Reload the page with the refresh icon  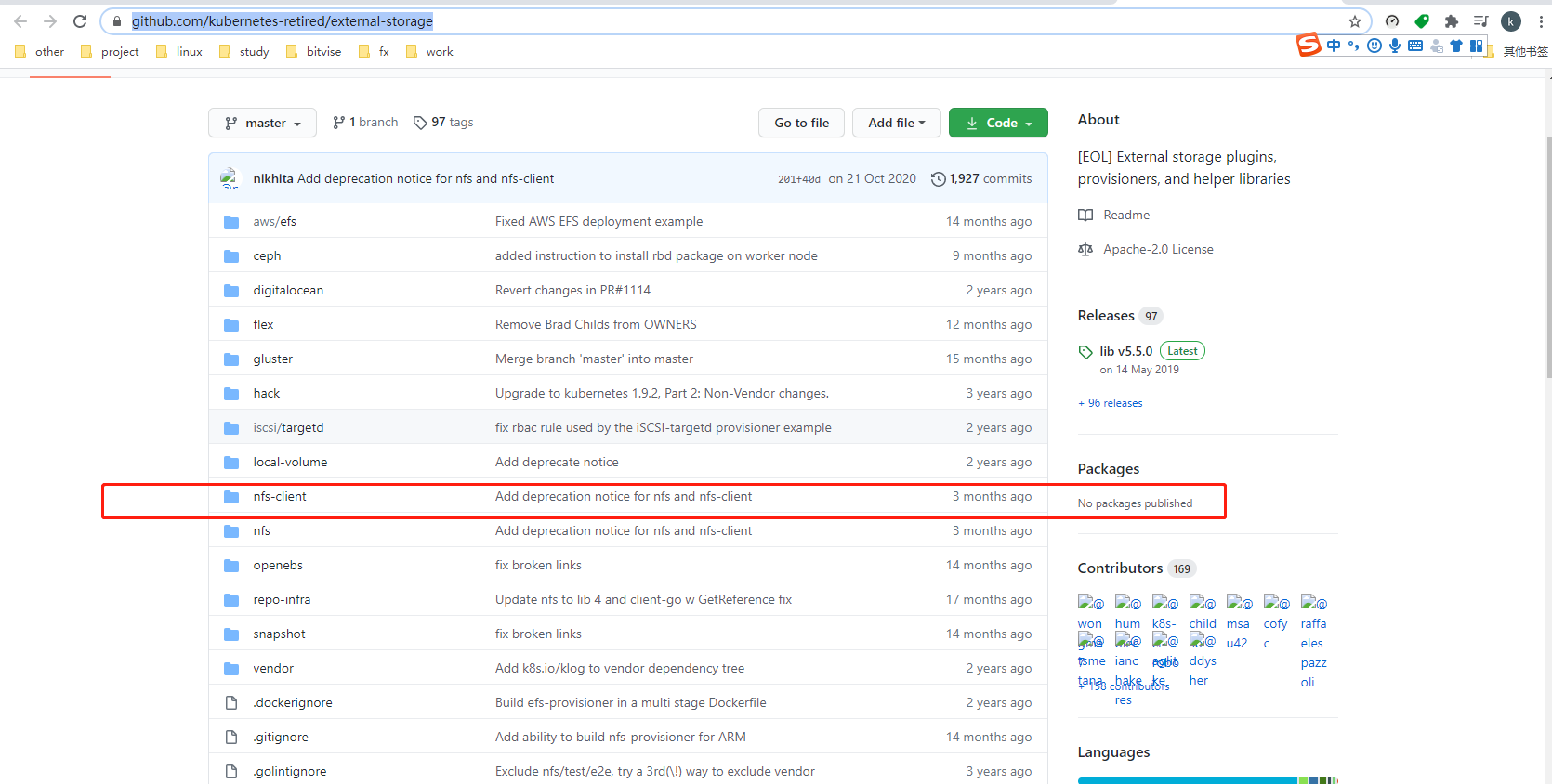(x=80, y=21)
